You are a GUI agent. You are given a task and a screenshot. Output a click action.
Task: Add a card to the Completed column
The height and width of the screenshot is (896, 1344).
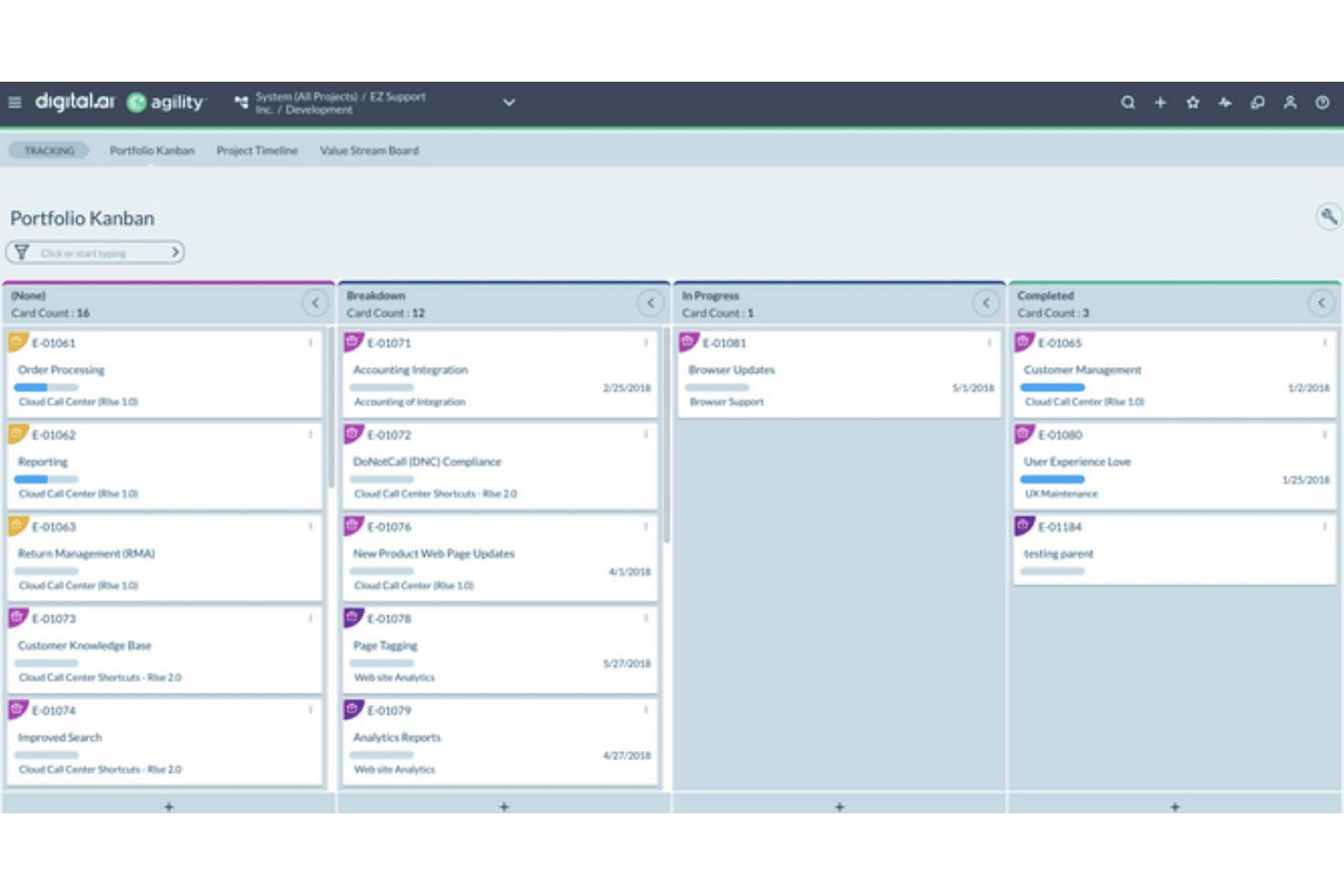(1175, 806)
